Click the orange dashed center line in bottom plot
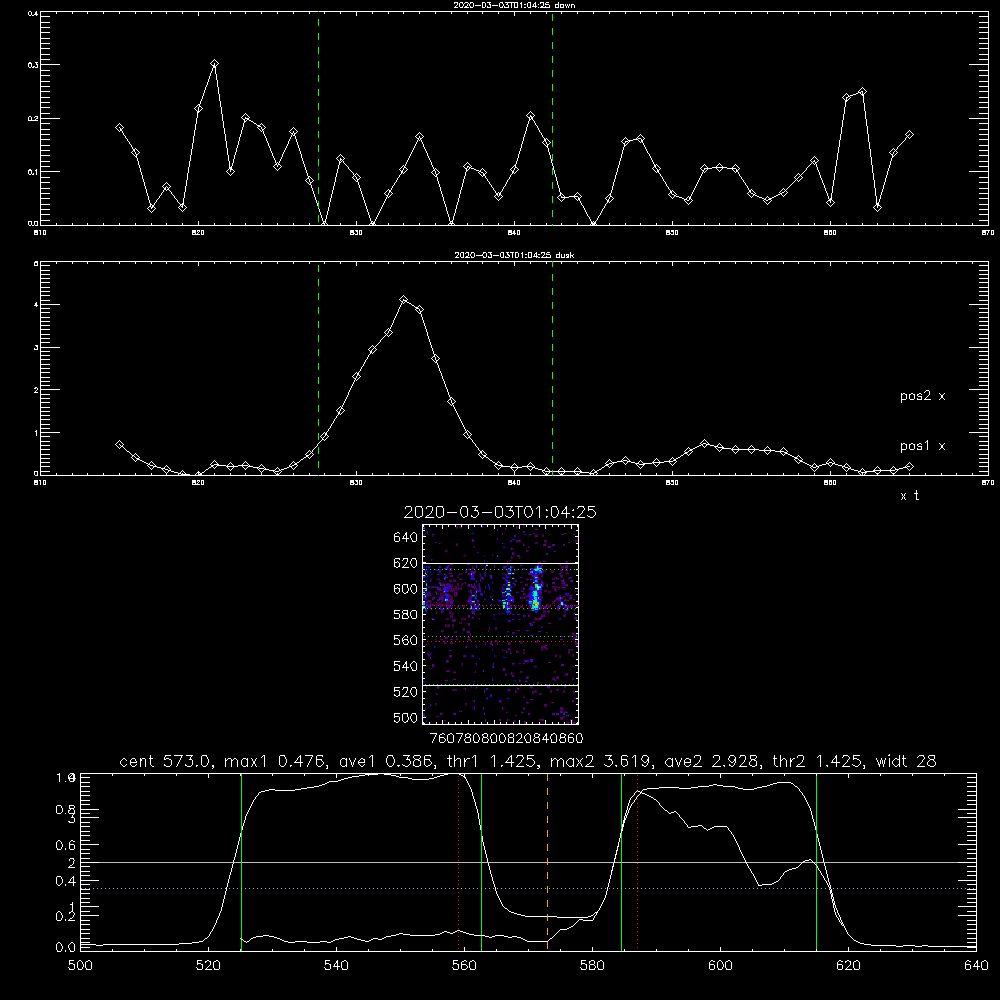 (547, 862)
